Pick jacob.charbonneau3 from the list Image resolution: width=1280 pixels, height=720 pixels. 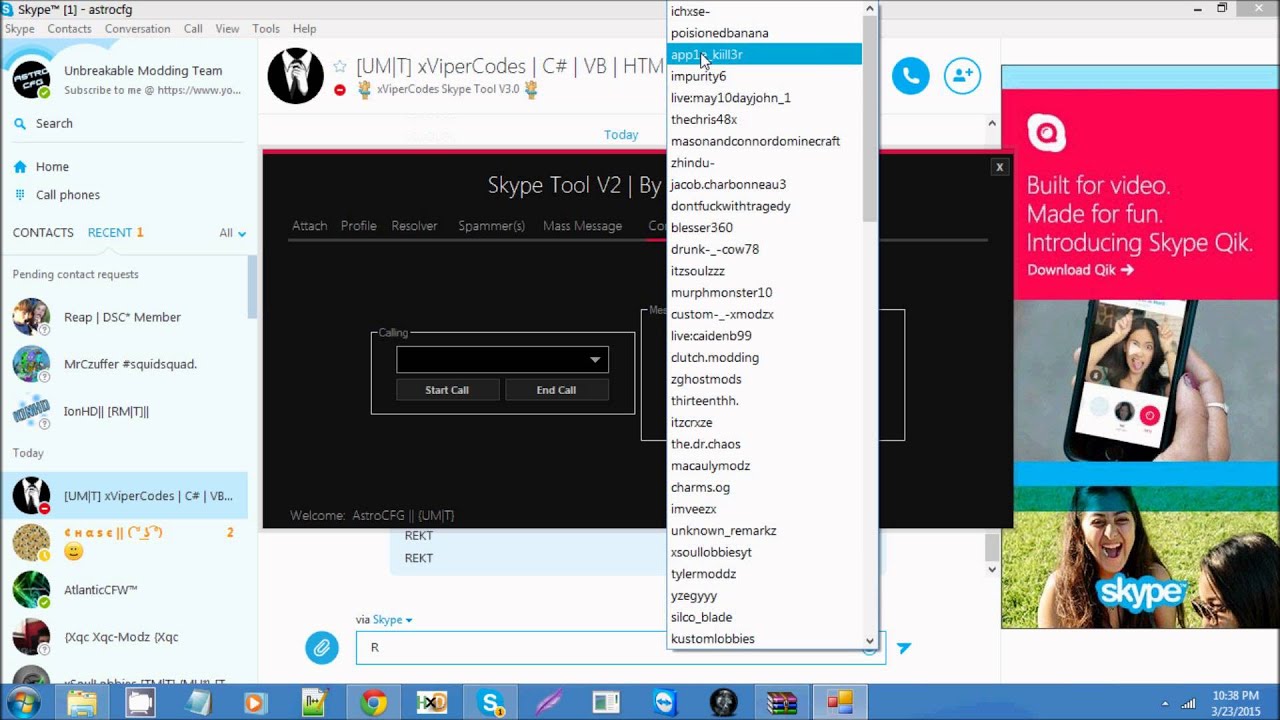(x=765, y=184)
